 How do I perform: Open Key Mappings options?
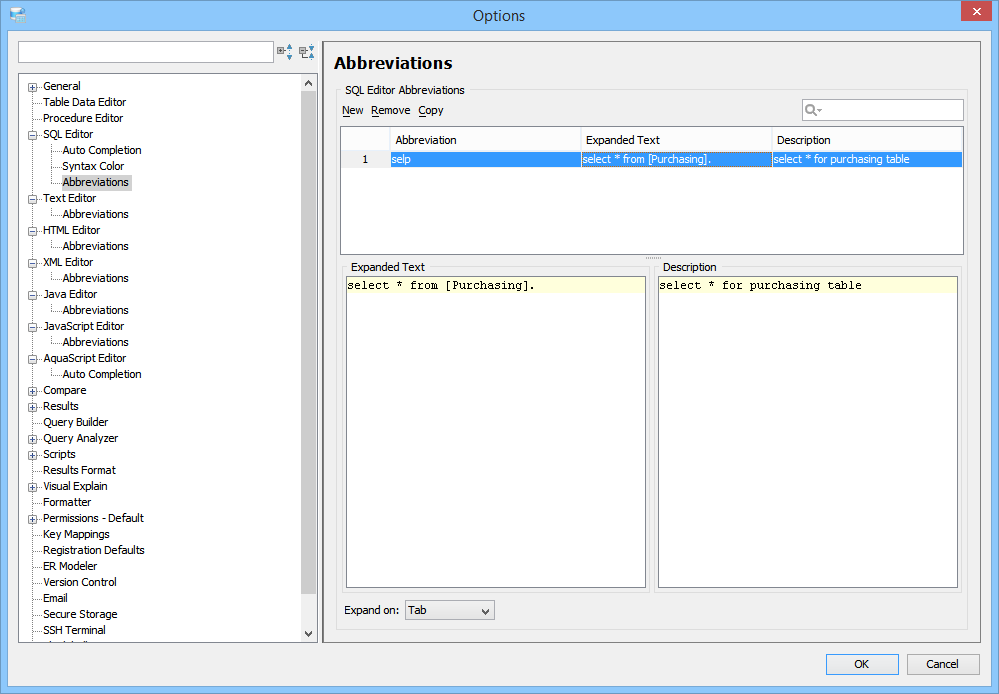[76, 534]
